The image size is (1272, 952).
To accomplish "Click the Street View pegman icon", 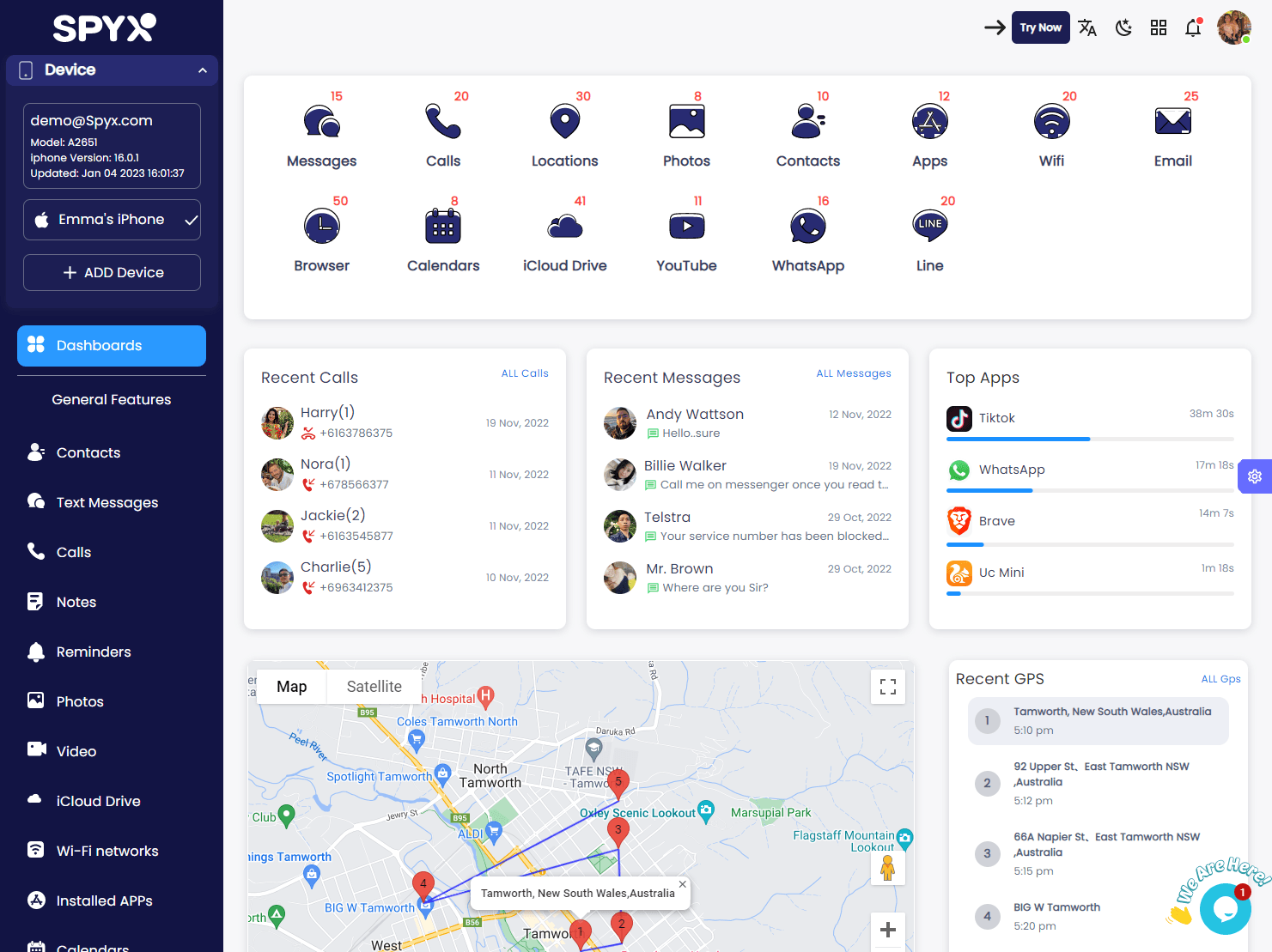I will point(888,868).
